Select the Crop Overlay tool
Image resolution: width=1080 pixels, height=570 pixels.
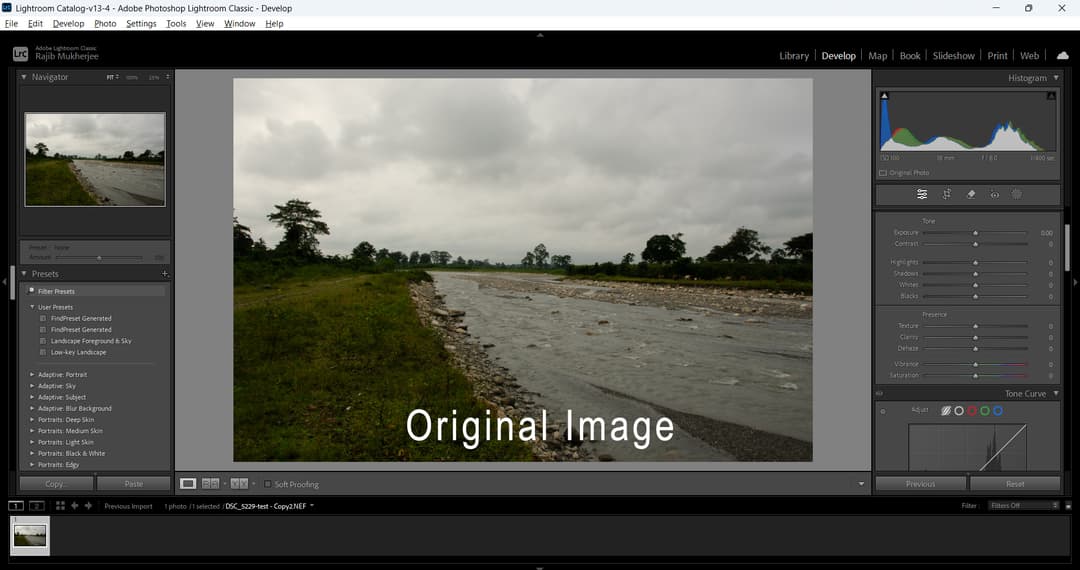pyautogui.click(x=946, y=195)
